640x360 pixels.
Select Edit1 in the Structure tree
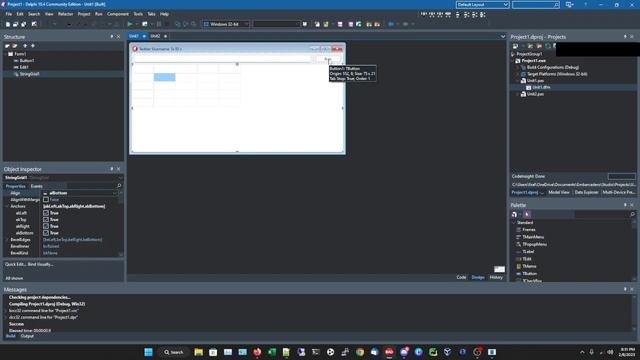click(x=24, y=67)
